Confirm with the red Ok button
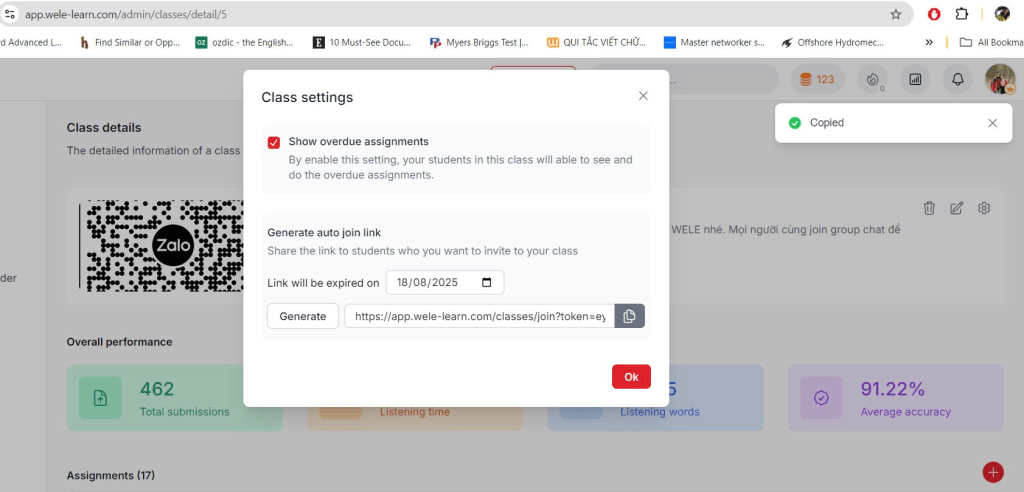This screenshot has height=492, width=1024. pos(631,377)
